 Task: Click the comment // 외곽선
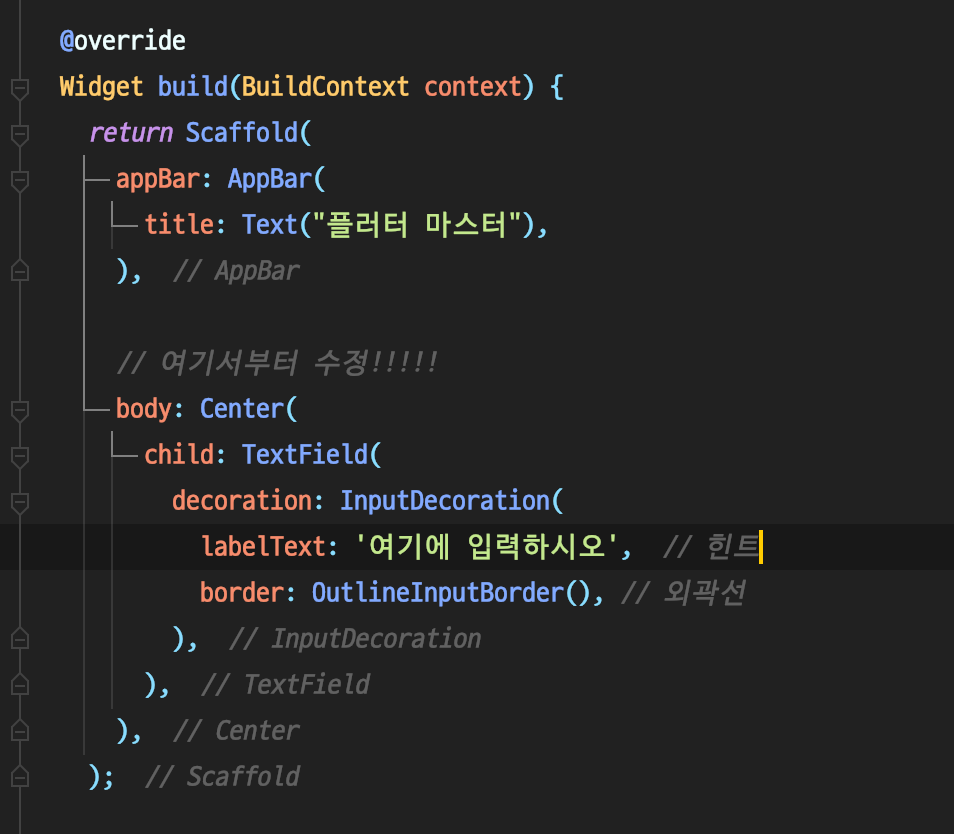683,592
